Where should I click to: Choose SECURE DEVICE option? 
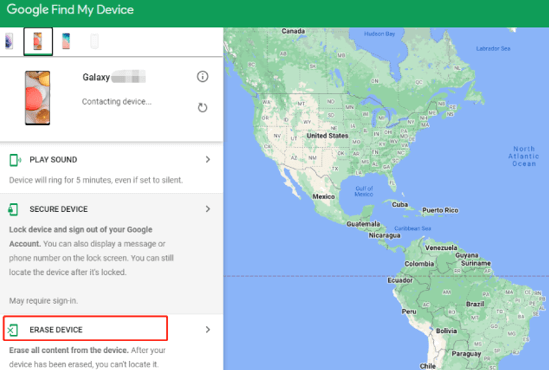click(x=58, y=209)
